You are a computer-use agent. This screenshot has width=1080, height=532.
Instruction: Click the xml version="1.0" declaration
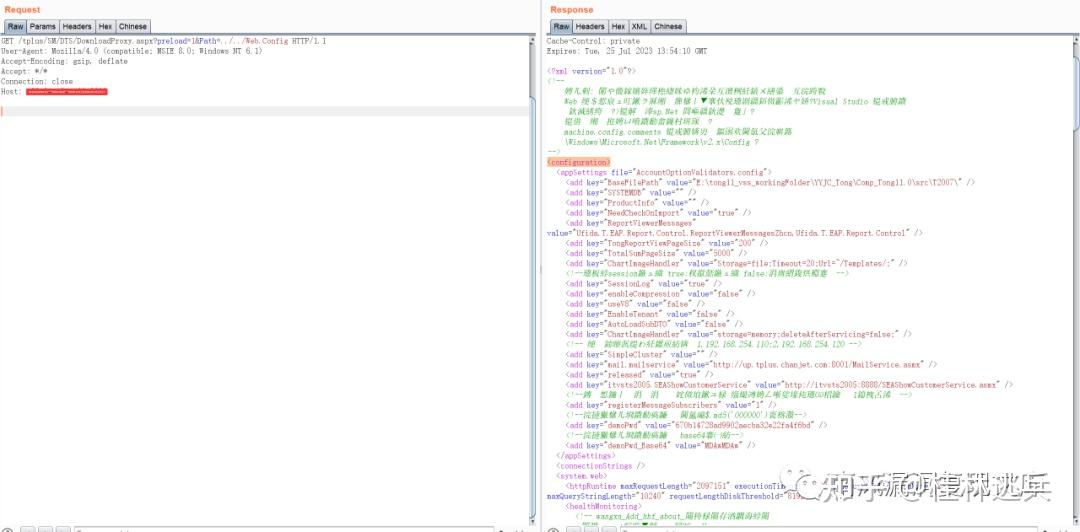click(592, 71)
